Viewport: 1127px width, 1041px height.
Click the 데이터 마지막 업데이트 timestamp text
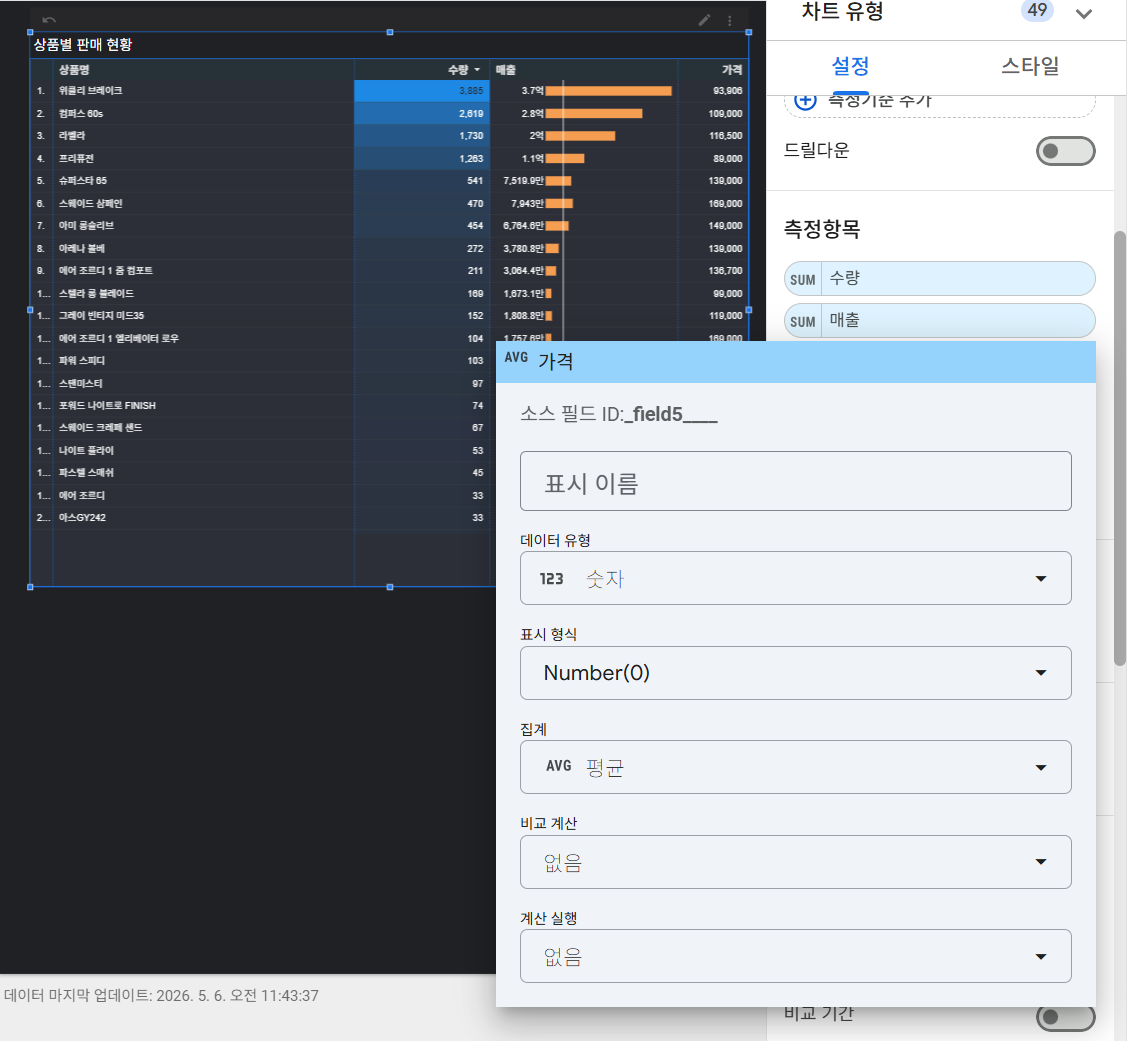161,996
